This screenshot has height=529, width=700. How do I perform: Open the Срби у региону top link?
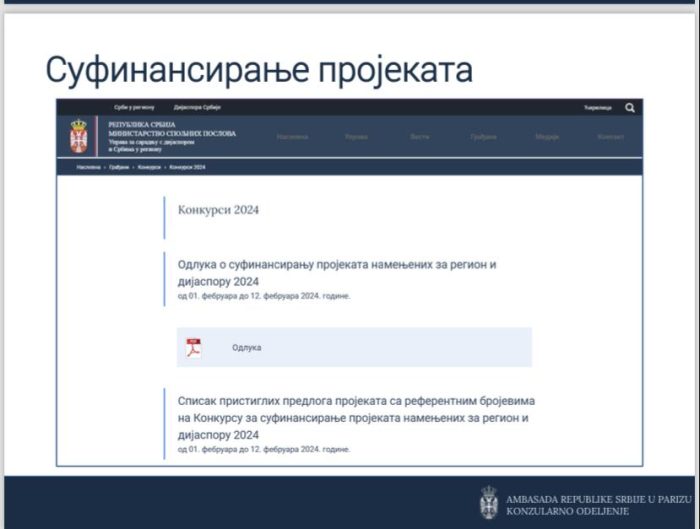coord(134,108)
